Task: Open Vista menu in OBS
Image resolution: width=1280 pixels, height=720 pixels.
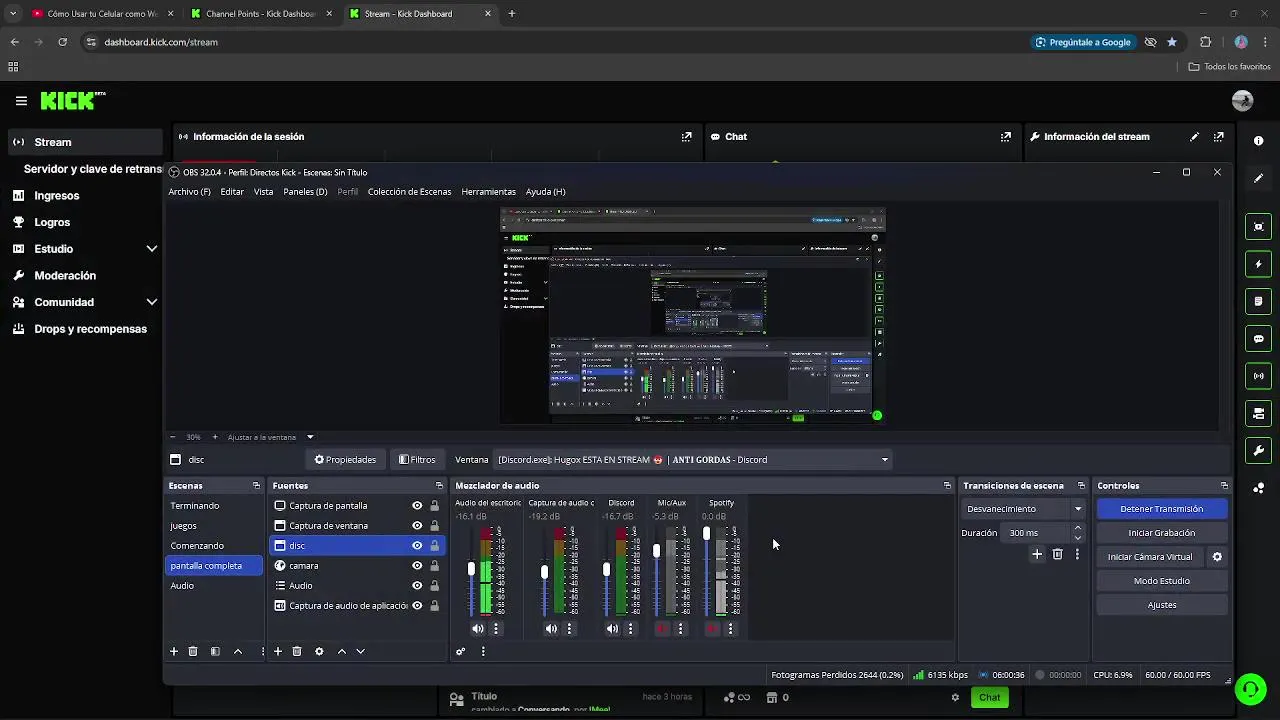Action: pos(263,192)
